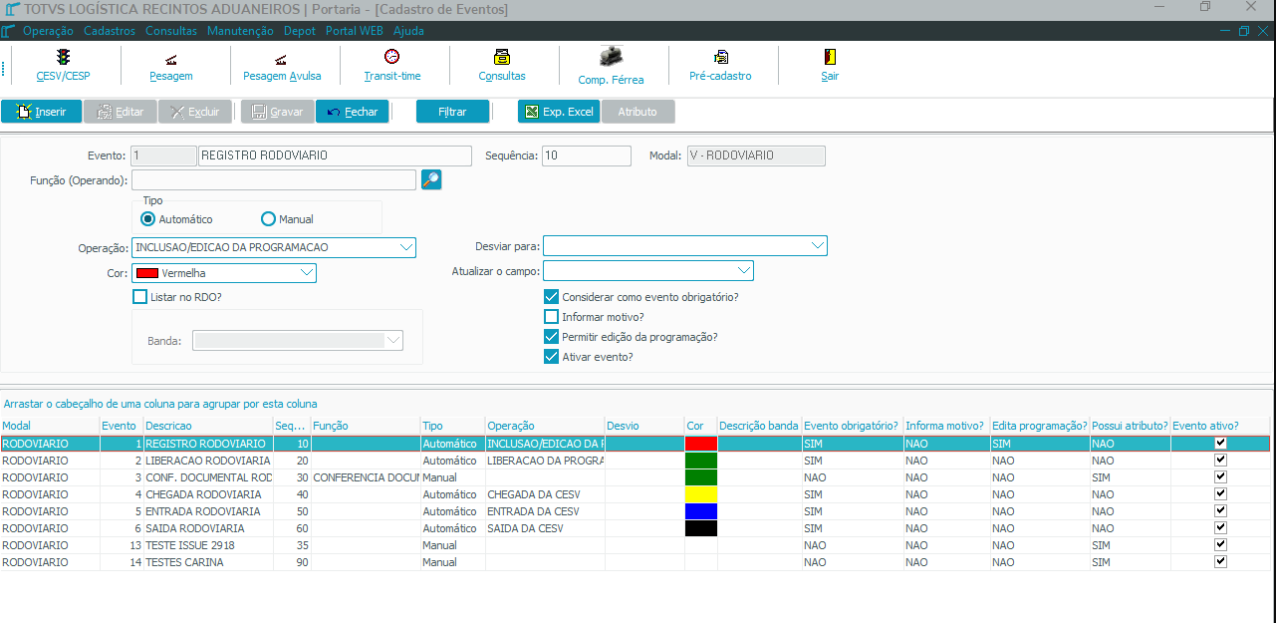Viewport: 1276px width, 623px height.
Task: Click the Descricao column header
Action: click(x=208, y=426)
